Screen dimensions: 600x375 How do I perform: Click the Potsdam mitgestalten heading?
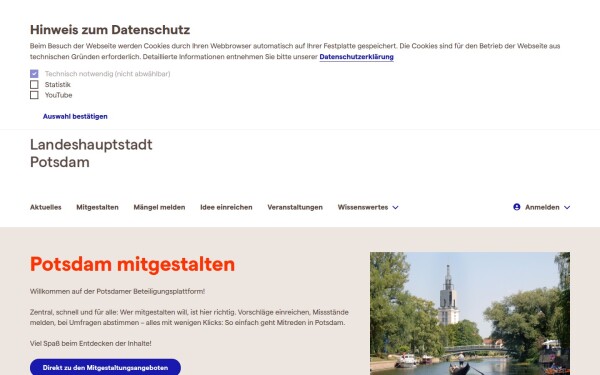(132, 264)
